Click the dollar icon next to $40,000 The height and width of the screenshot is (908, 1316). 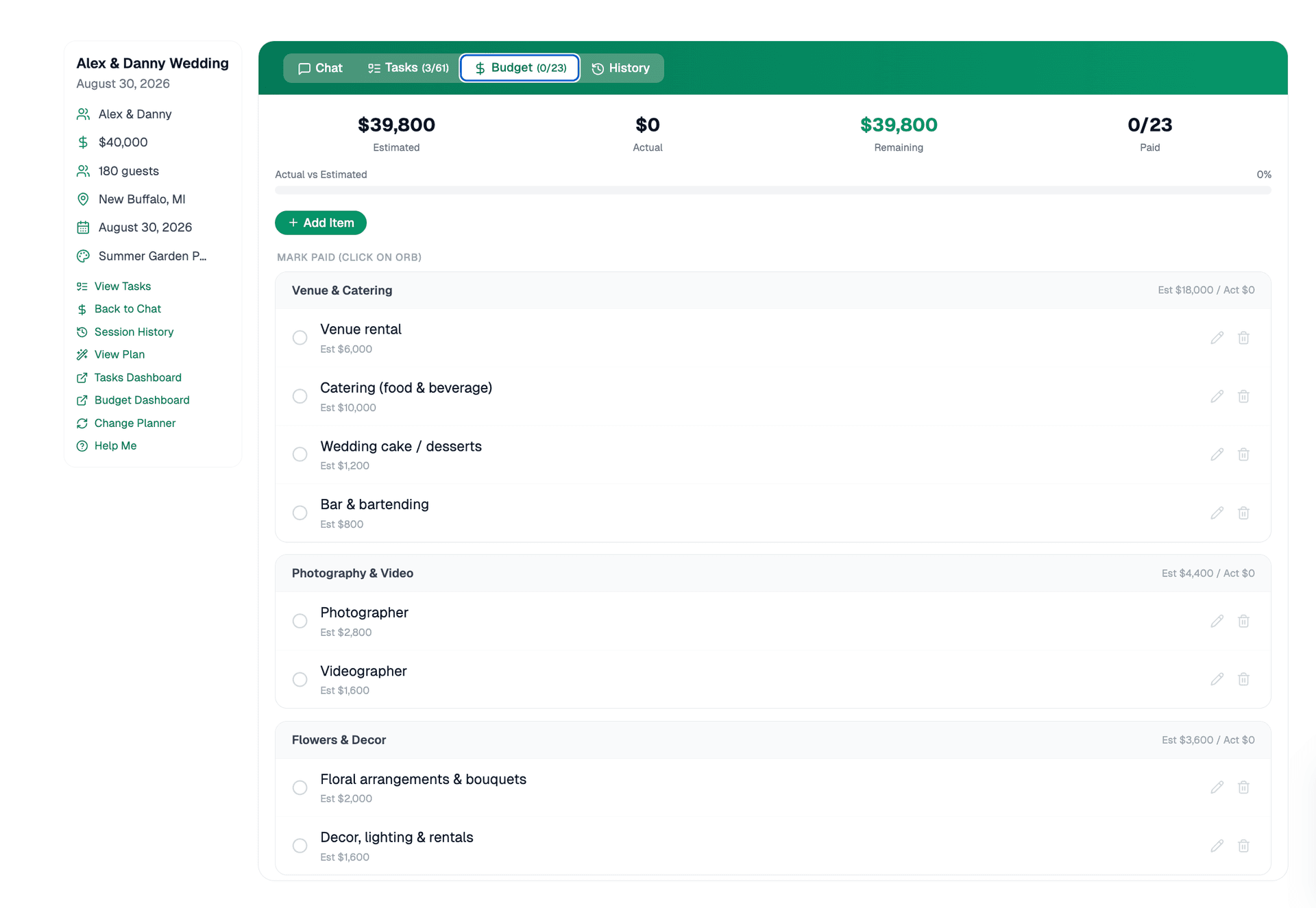[x=83, y=142]
